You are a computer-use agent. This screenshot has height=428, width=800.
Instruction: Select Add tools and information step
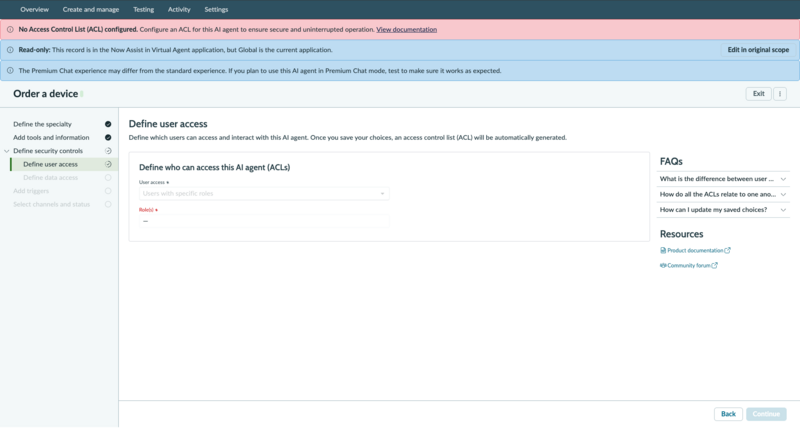click(51, 137)
